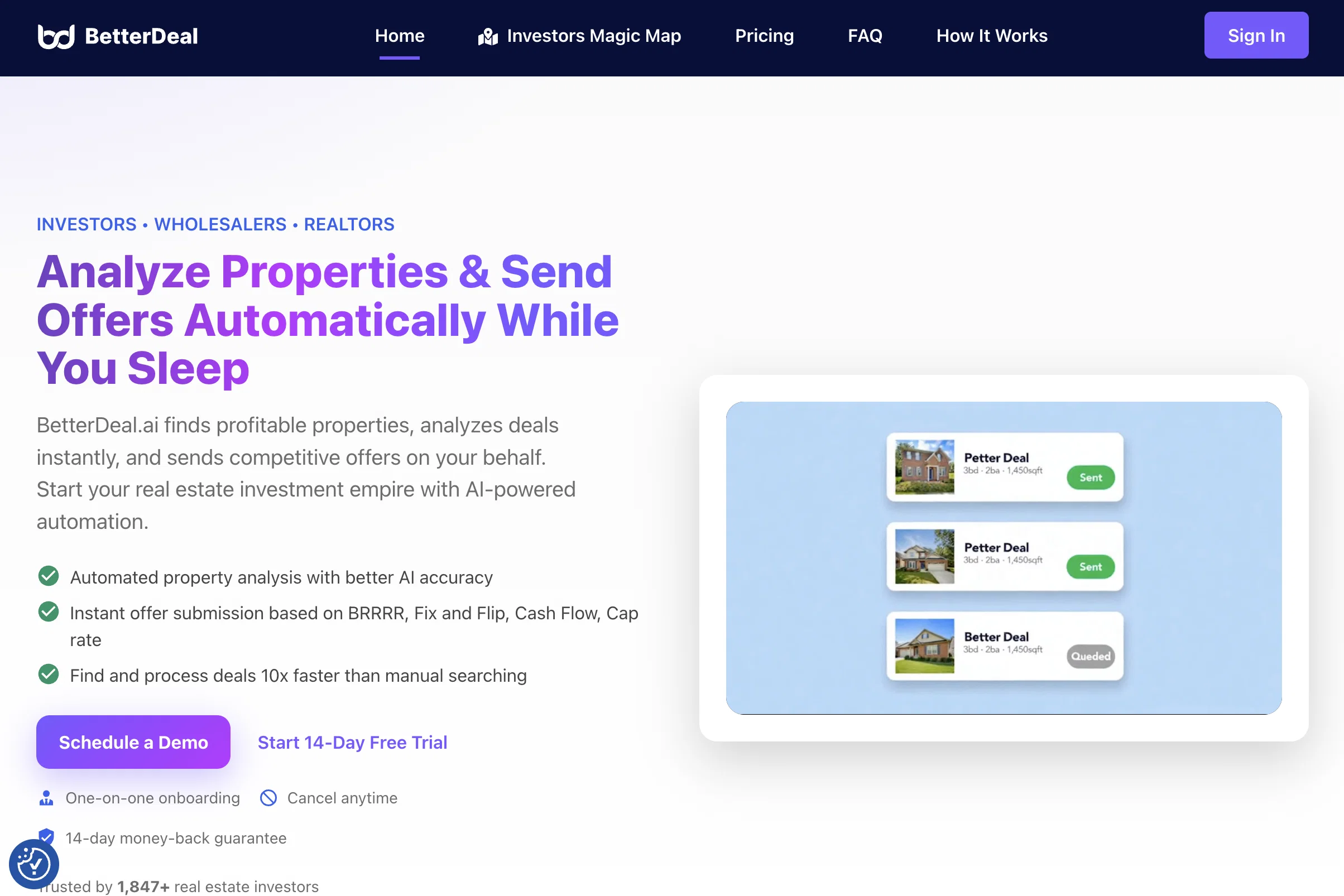The image size is (1344, 896).
Task: Open How It Works page
Action: 992,36
